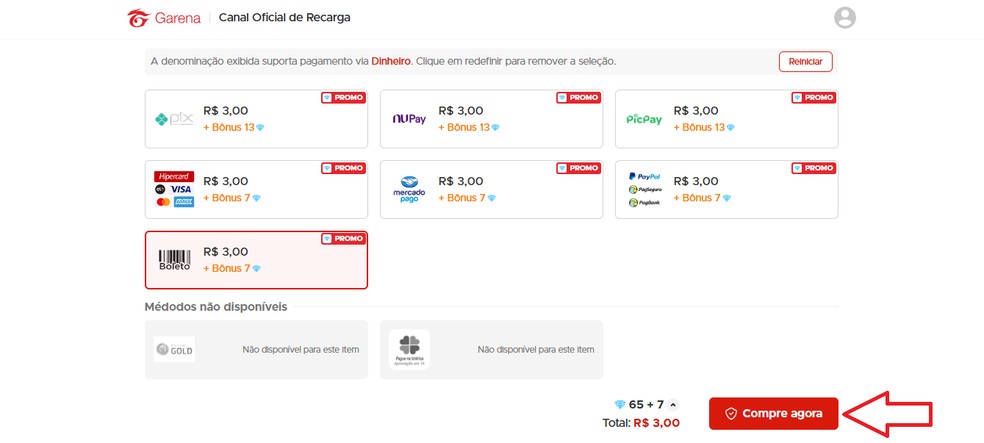984x443 pixels.
Task: Click the Total R$ 3,00 amount
Action: pyautogui.click(x=656, y=423)
